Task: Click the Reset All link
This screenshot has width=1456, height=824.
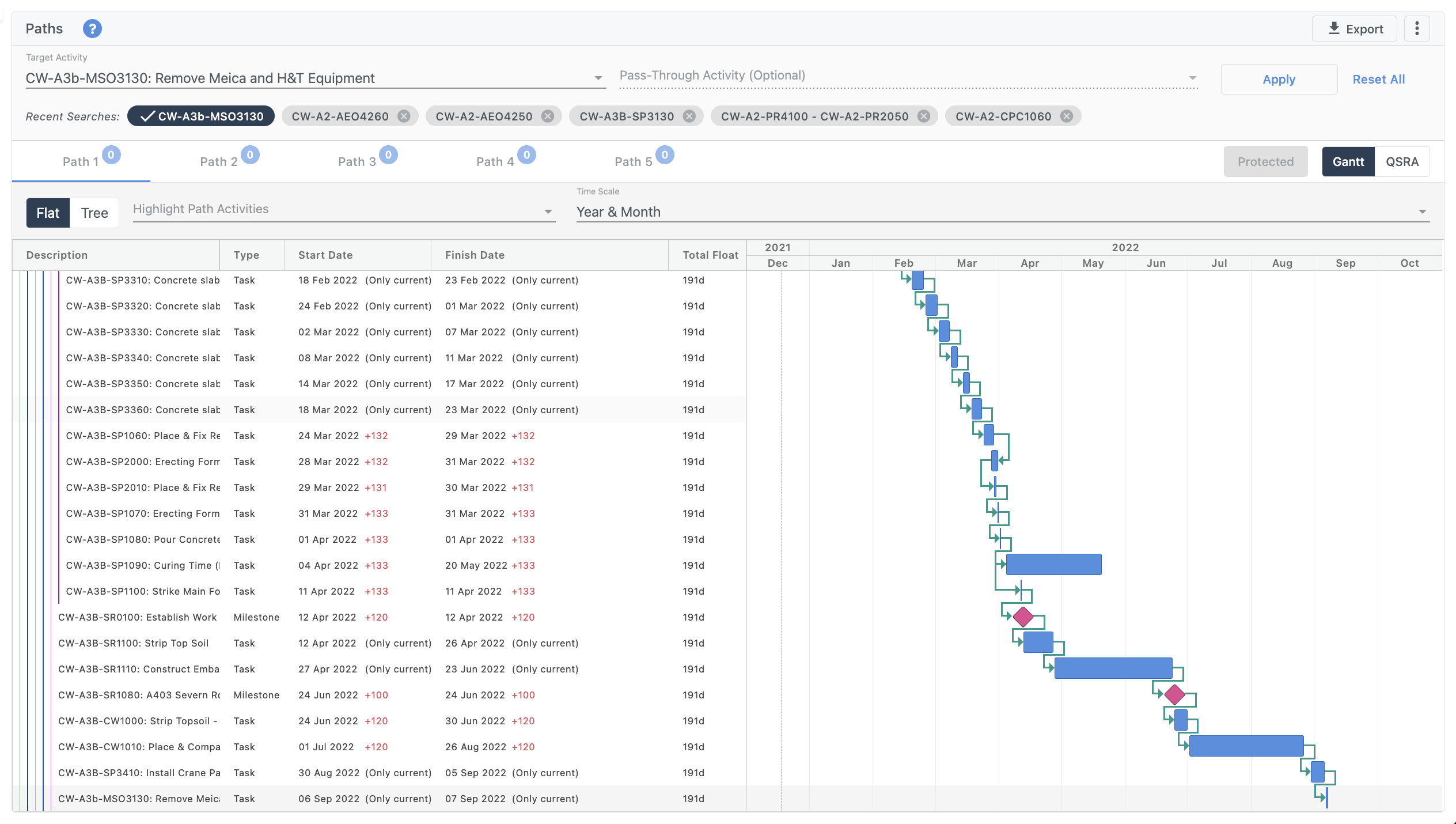Action: point(1379,80)
